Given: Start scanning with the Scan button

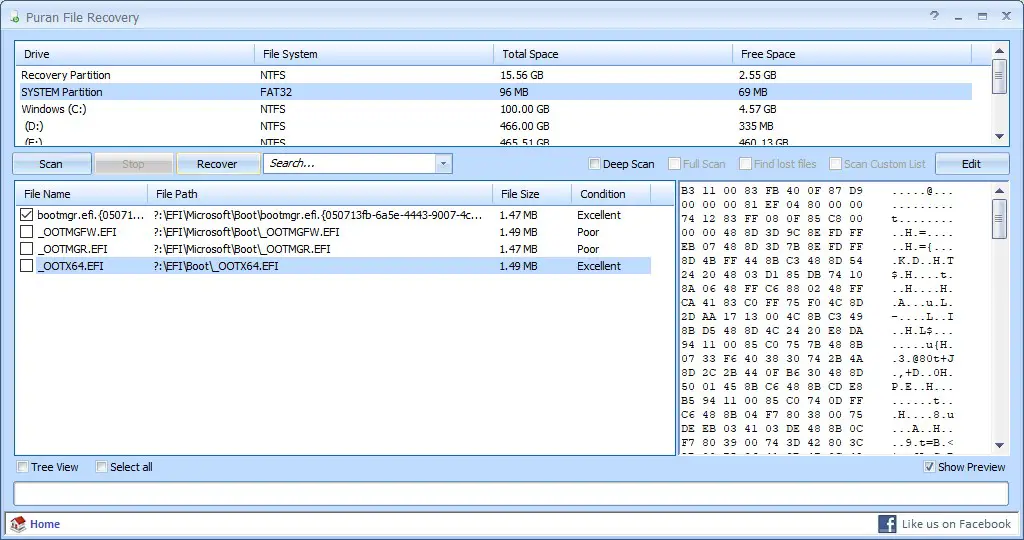Looking at the screenshot, I should (x=52, y=164).
